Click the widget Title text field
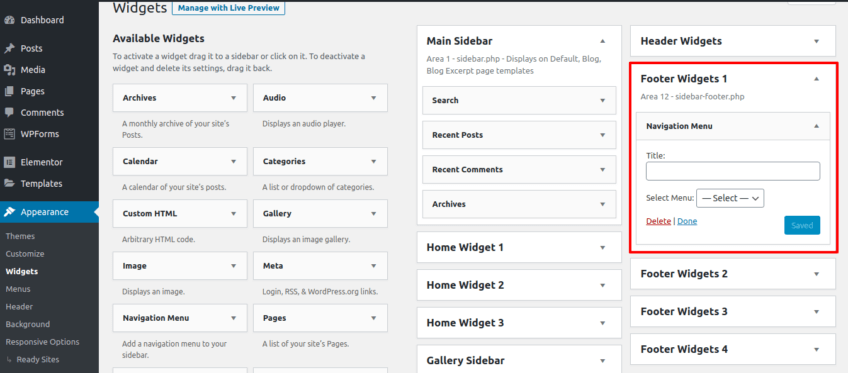The image size is (848, 373). tap(733, 171)
